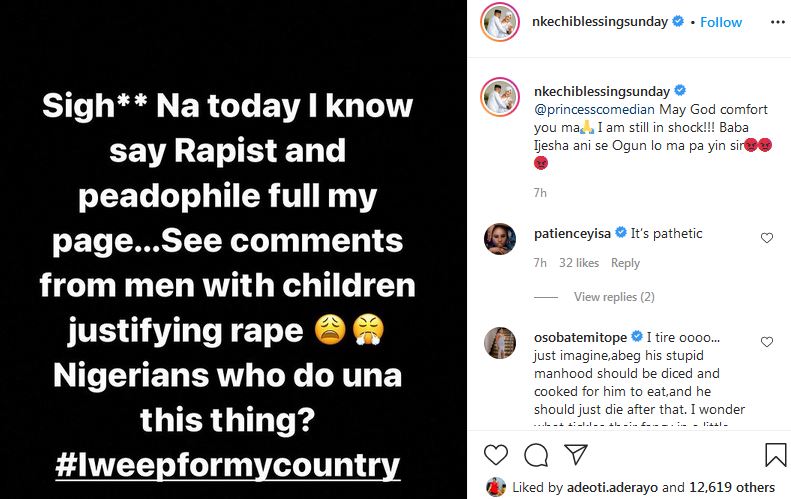Click the 32 likes count on comment
791x499 pixels.
click(x=579, y=263)
